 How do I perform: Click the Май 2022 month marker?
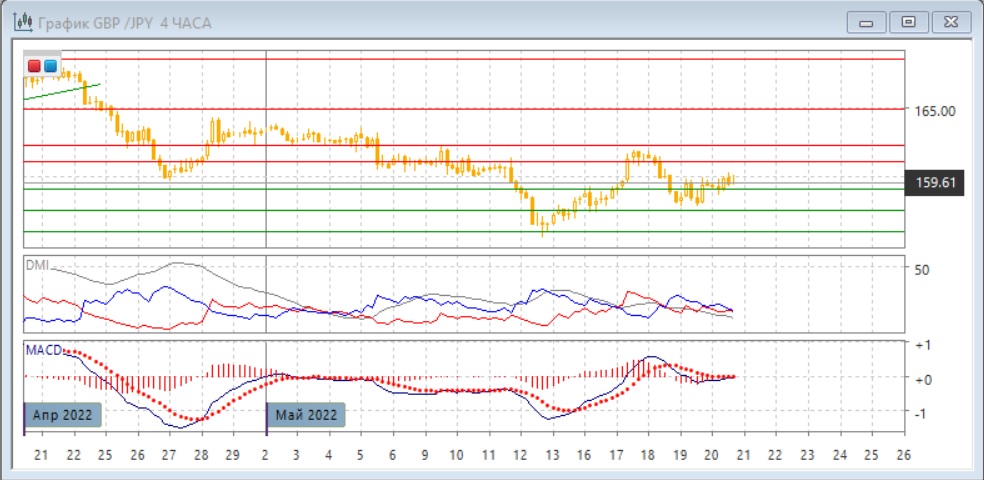point(306,415)
